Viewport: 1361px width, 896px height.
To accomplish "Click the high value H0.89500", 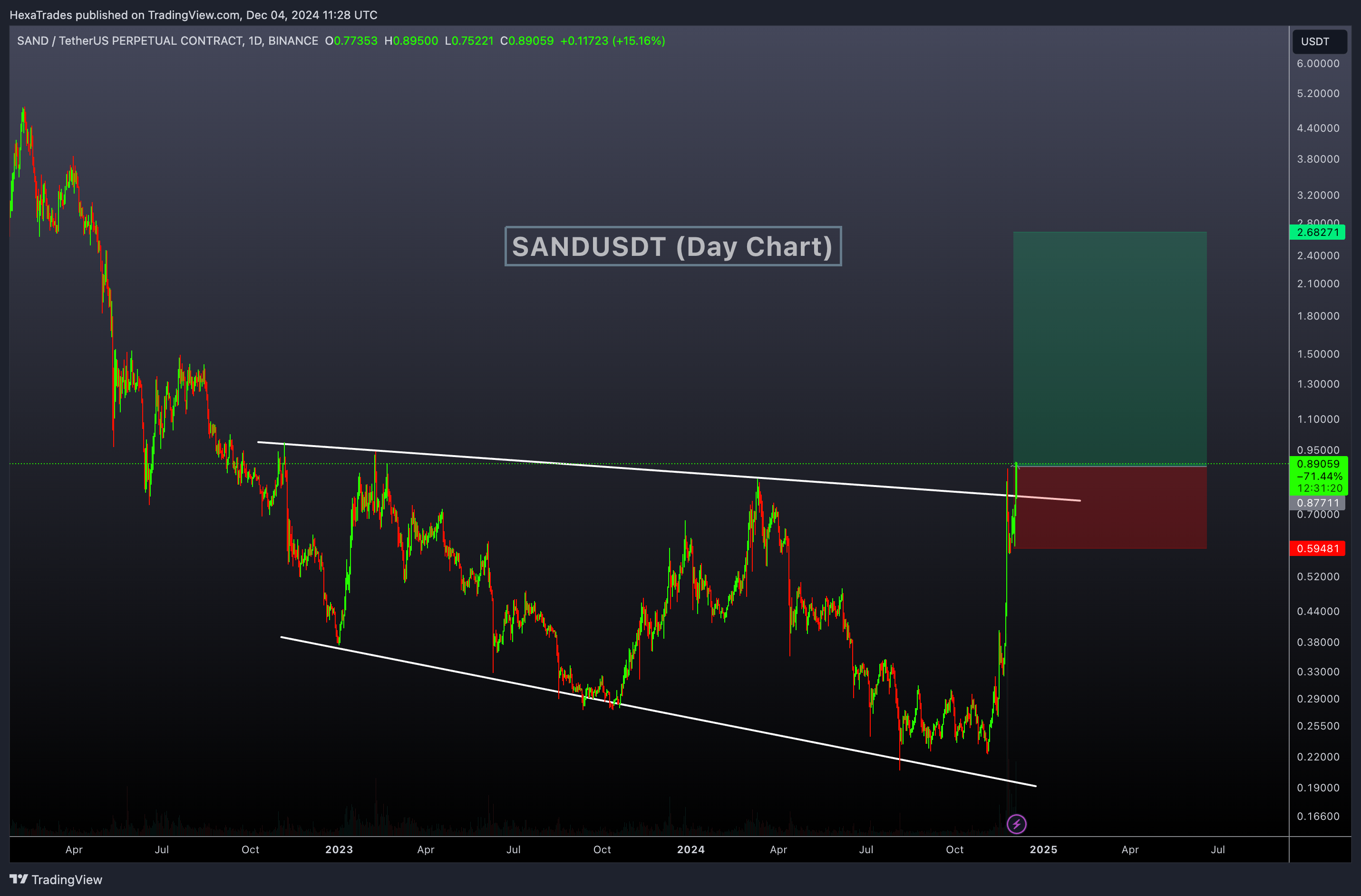I will [x=411, y=40].
